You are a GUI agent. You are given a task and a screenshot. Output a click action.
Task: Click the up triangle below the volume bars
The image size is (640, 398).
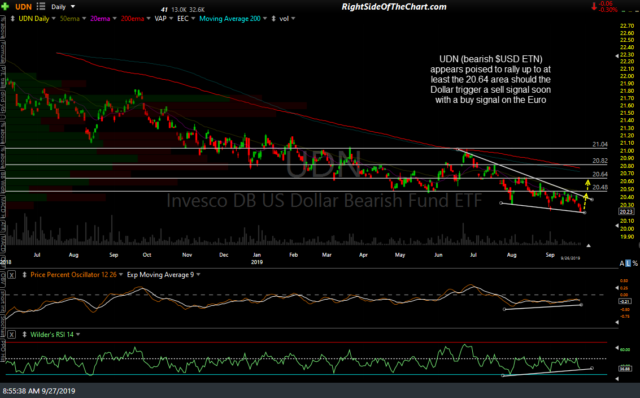tap(588, 245)
